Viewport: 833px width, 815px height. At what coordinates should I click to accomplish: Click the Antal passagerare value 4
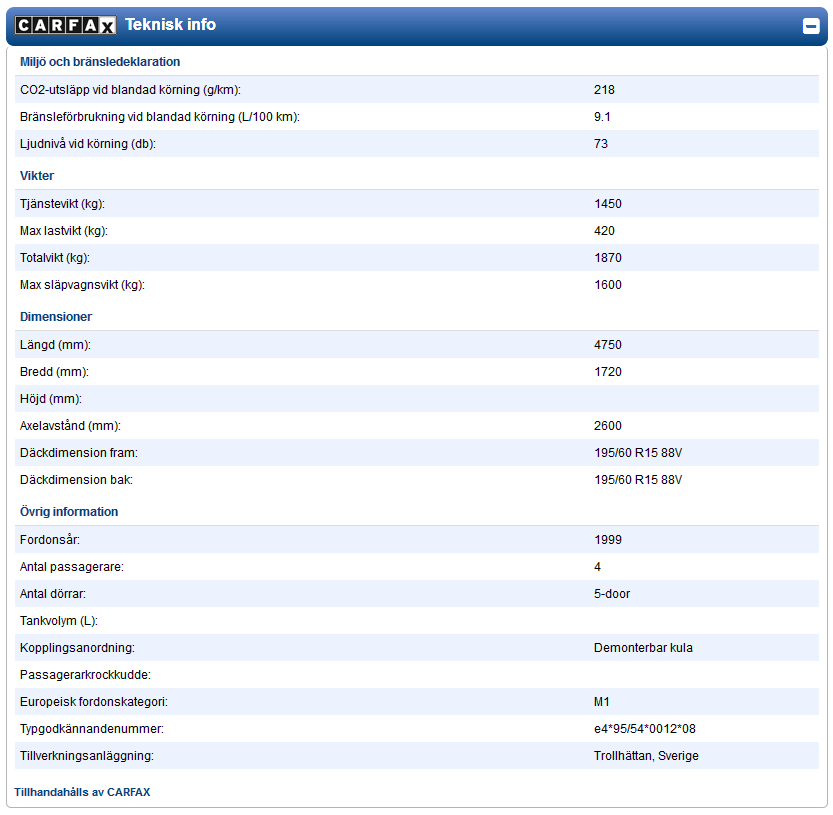click(597, 567)
